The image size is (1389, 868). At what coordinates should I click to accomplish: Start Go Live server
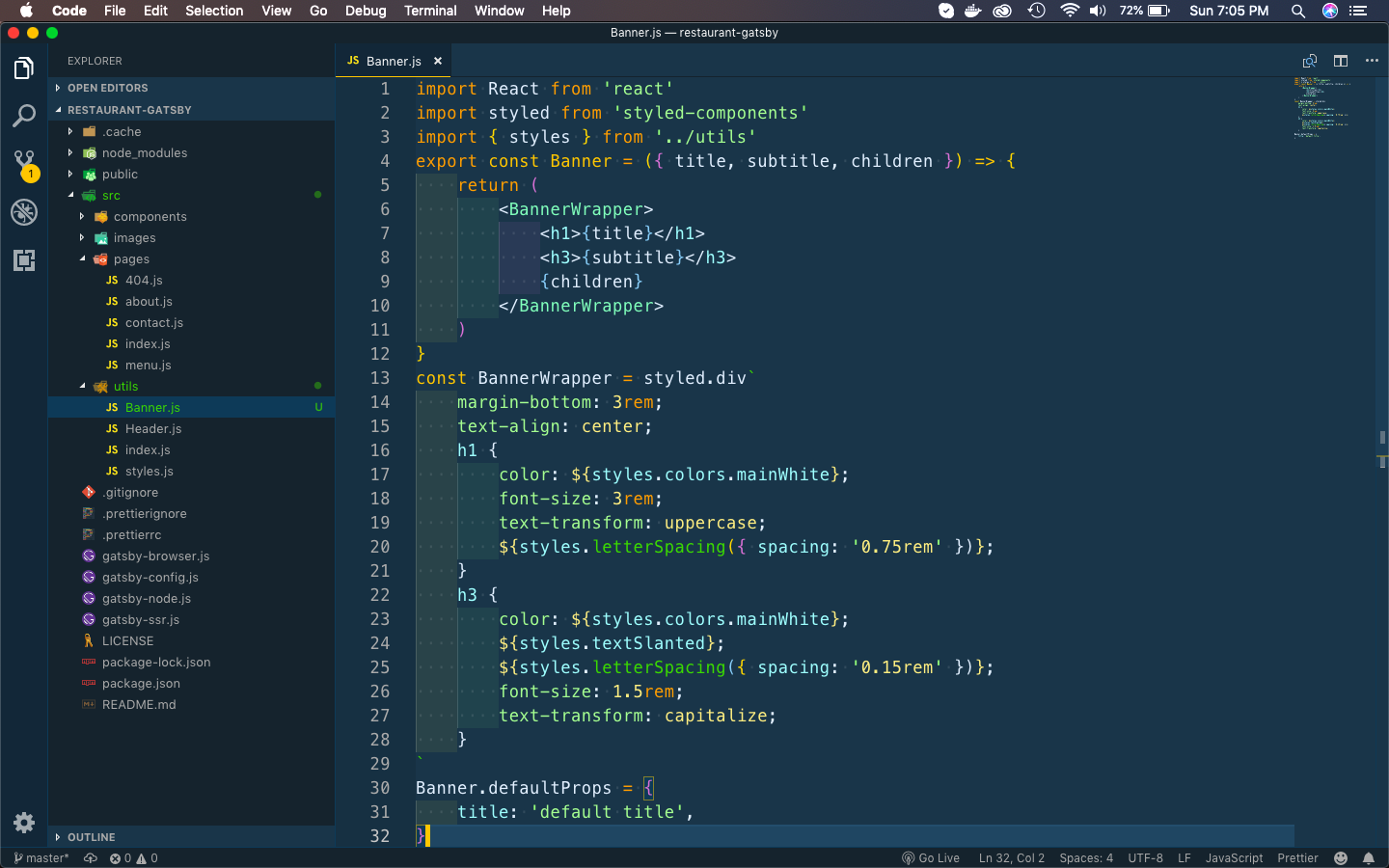tap(931, 858)
